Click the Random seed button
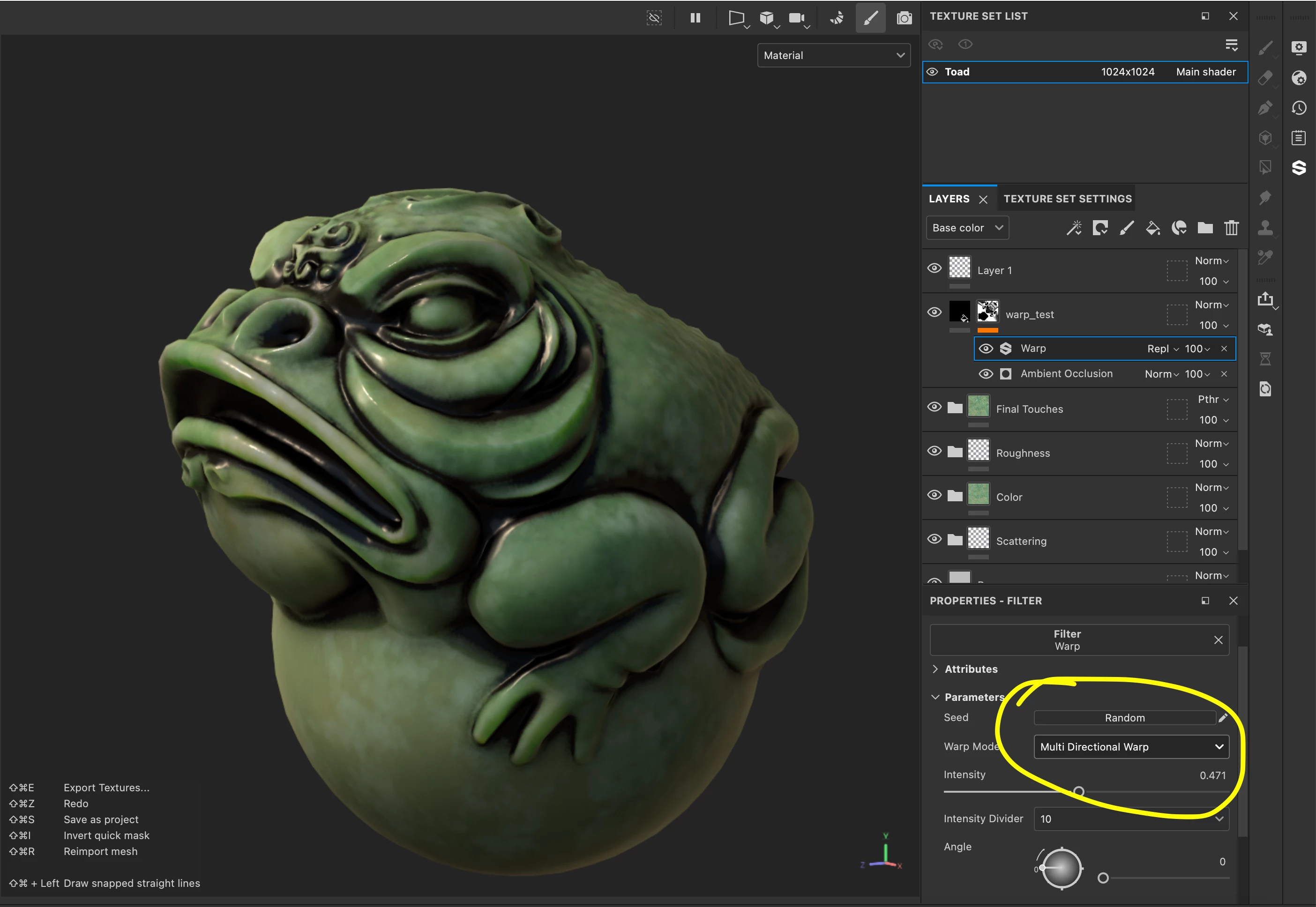The width and height of the screenshot is (1316, 907). 1124,718
